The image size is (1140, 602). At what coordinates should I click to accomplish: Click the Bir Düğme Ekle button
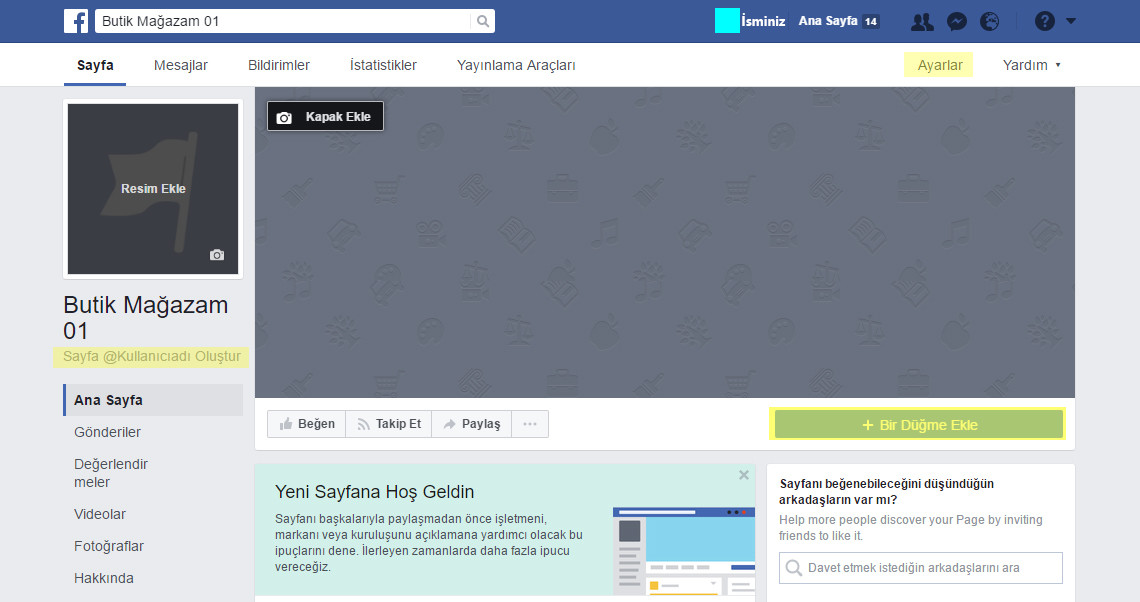point(918,425)
